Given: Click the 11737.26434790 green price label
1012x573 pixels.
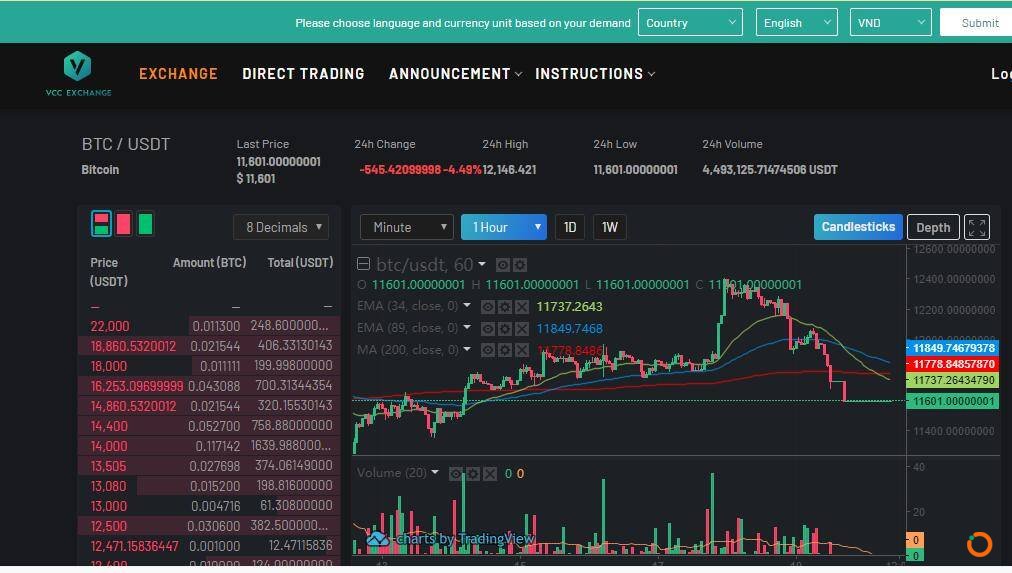Looking at the screenshot, I should [x=953, y=381].
